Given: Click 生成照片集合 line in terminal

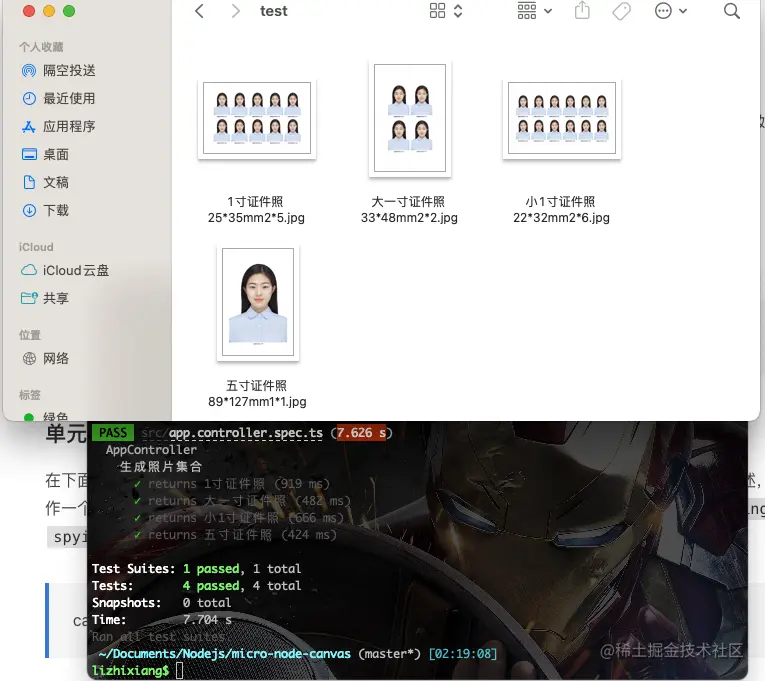Looking at the screenshot, I should tap(161, 467).
